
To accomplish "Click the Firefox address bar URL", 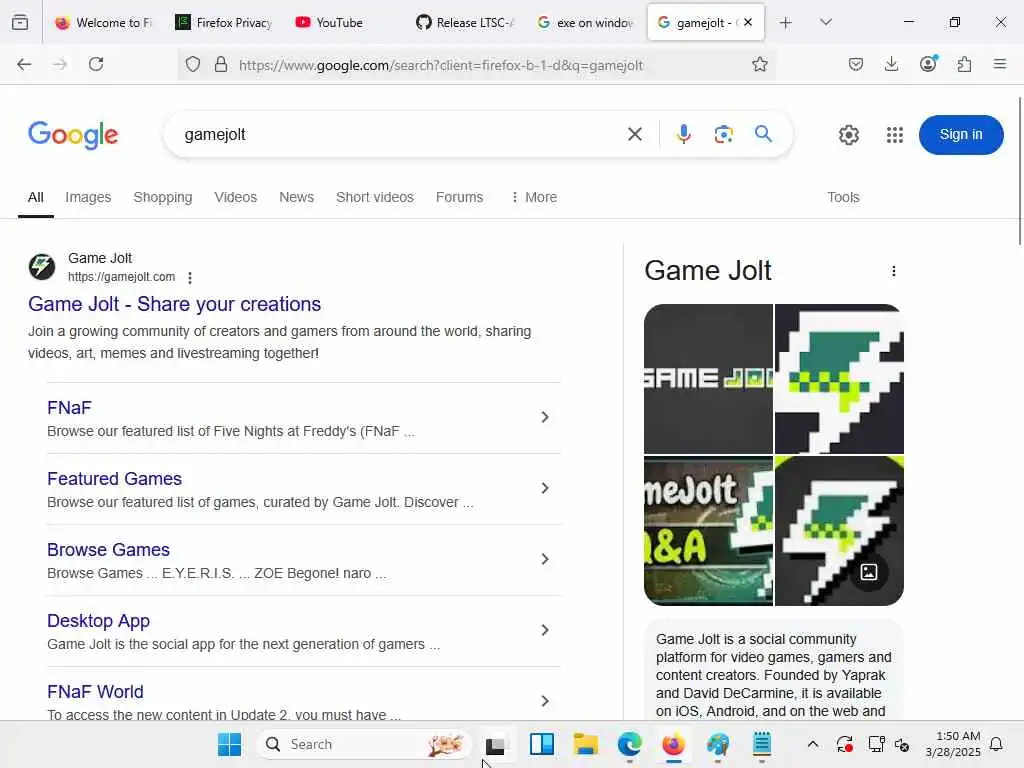I will [441, 65].
